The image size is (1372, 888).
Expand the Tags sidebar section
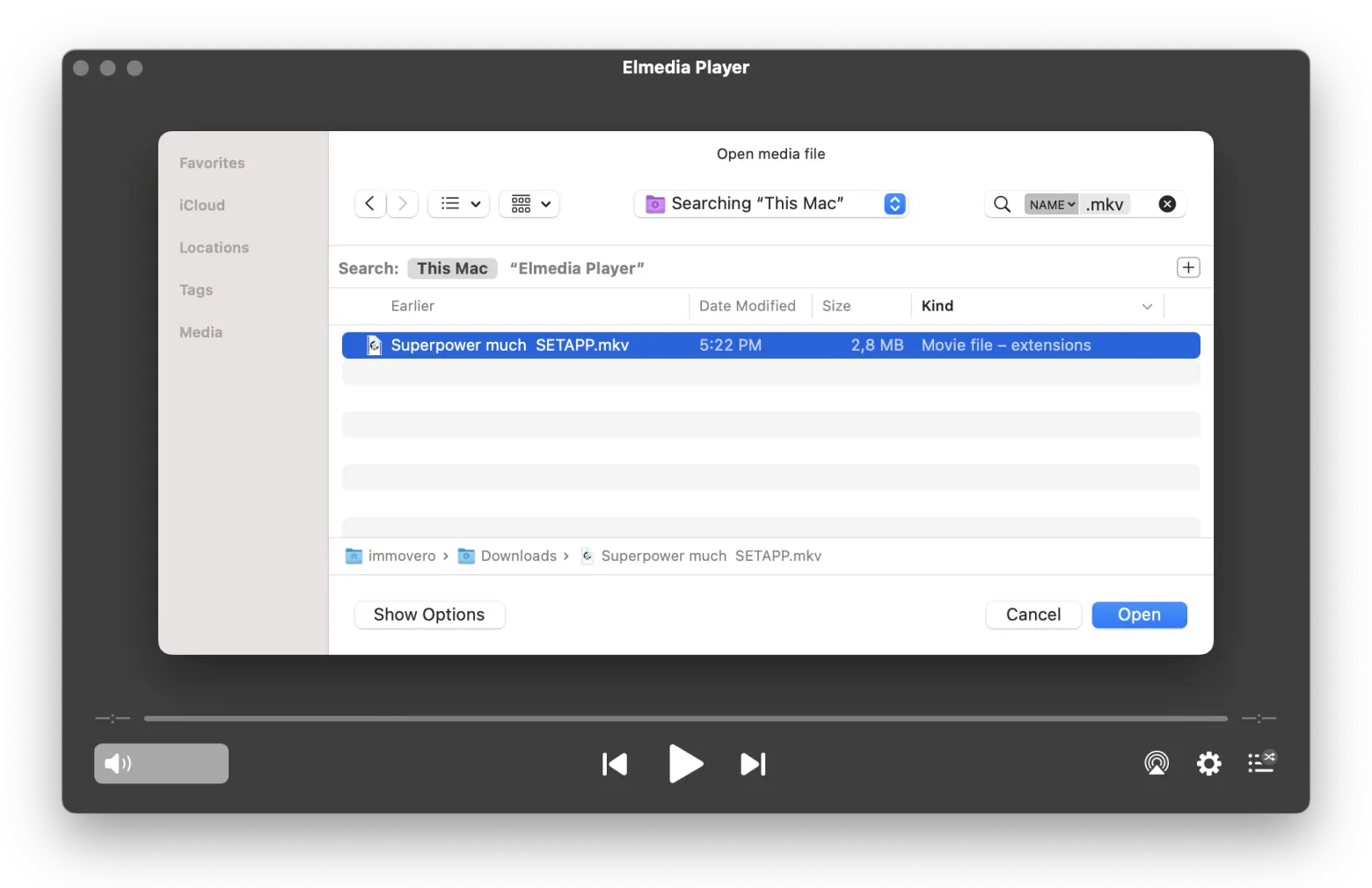click(196, 290)
